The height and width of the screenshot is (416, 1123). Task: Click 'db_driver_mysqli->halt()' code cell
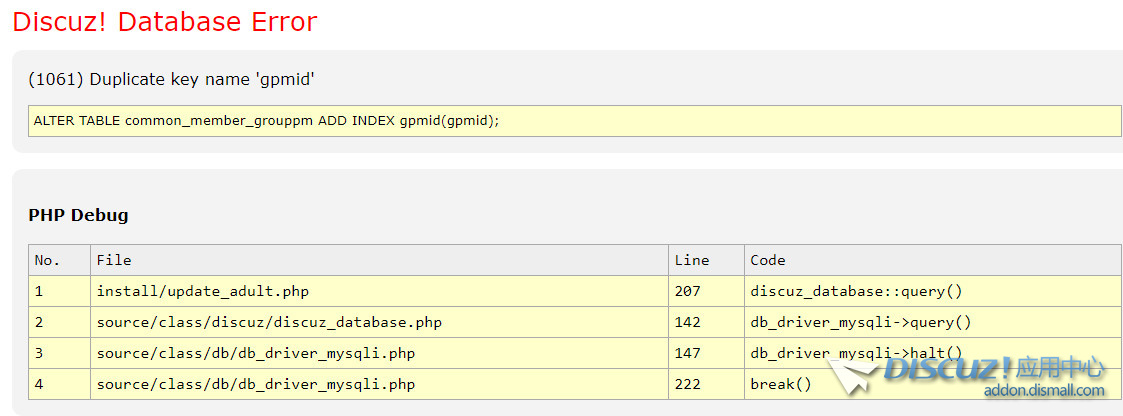[933, 353]
